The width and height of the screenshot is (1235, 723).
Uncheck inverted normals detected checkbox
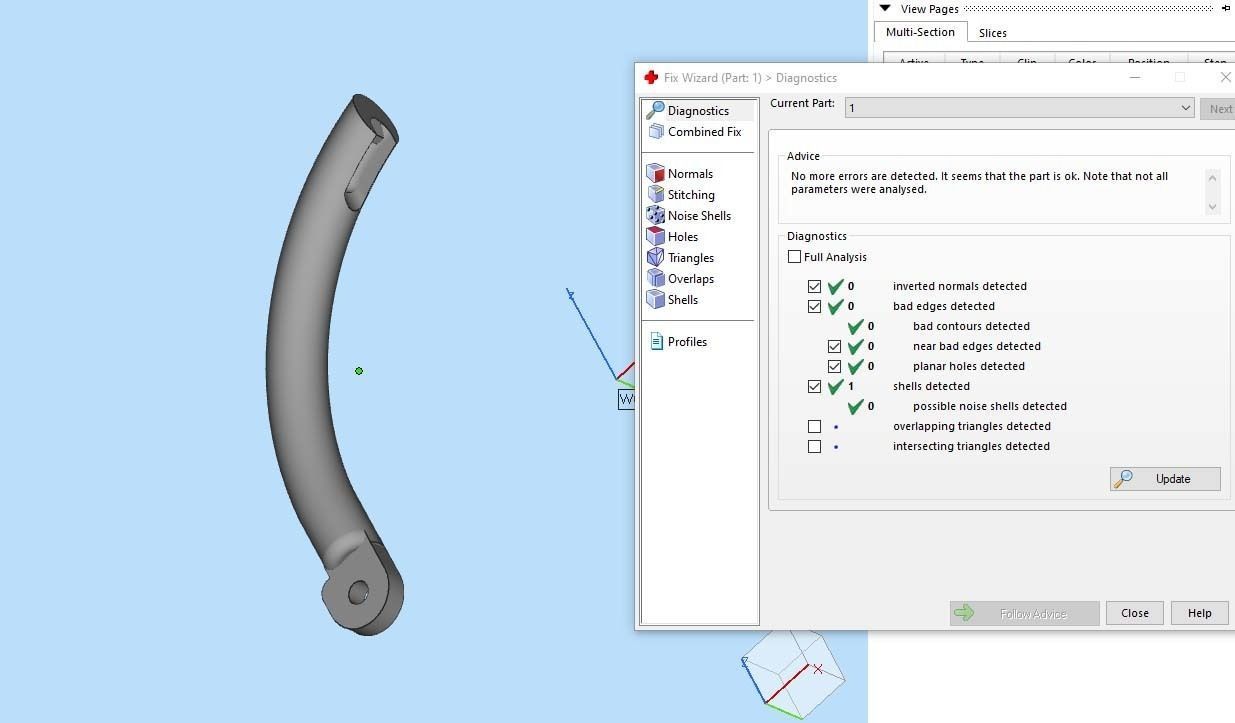tap(814, 286)
